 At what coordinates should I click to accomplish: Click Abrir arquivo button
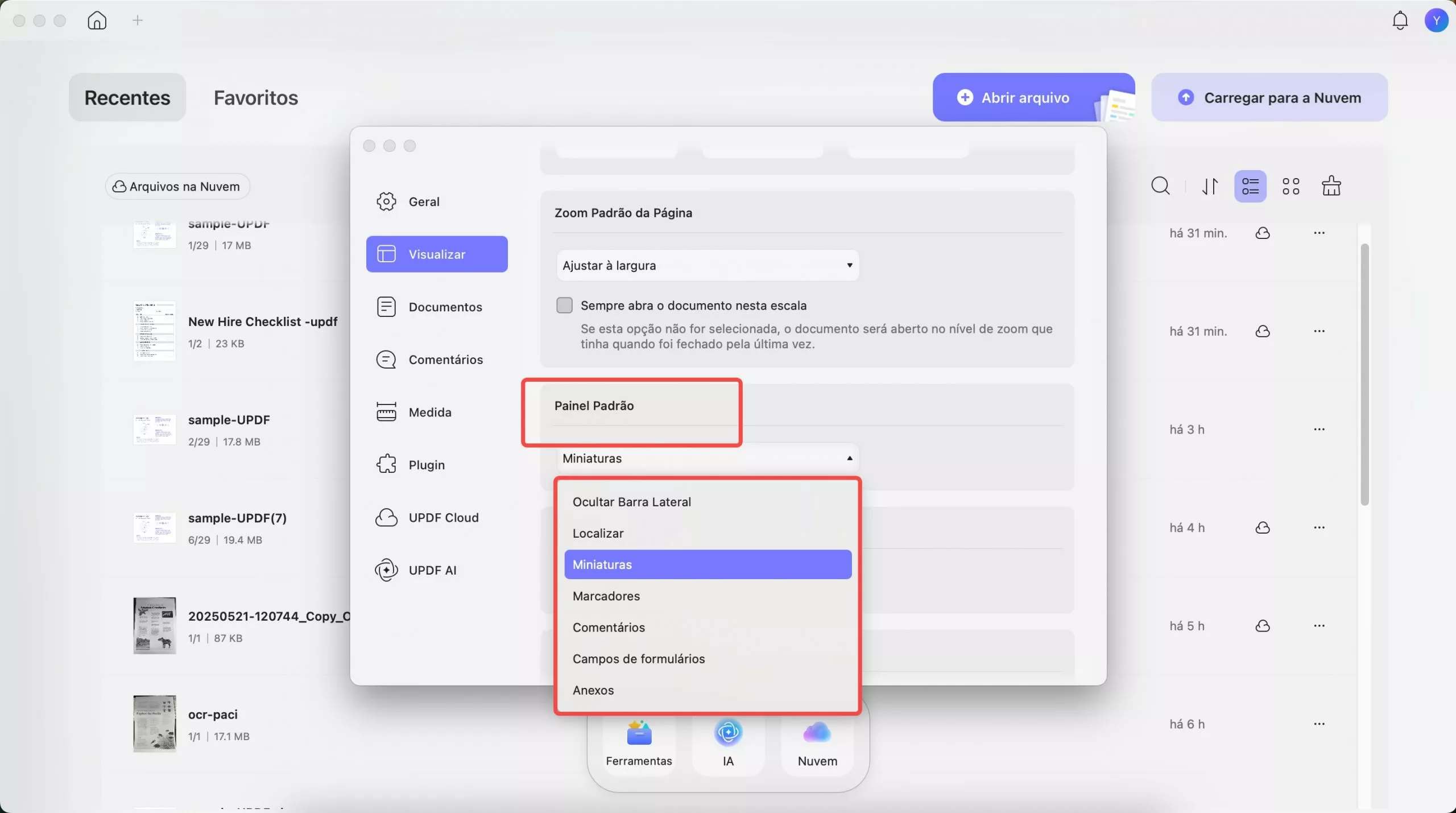tap(1033, 97)
